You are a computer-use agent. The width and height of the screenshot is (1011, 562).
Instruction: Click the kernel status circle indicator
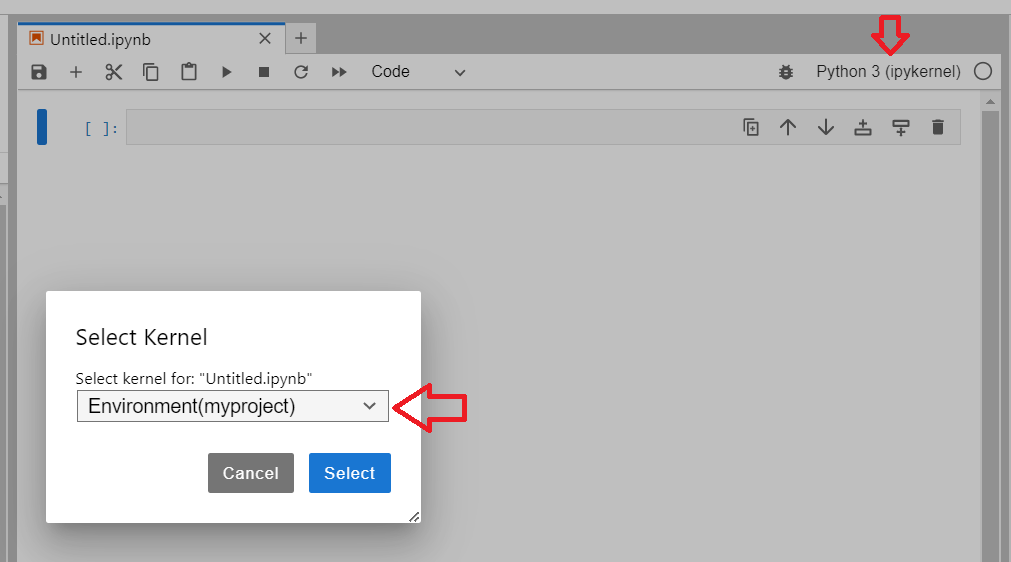click(983, 72)
